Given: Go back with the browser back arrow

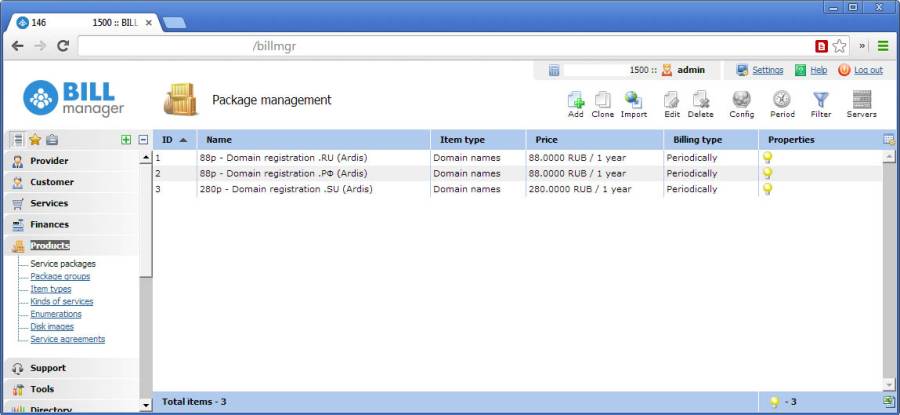Looking at the screenshot, I should coord(18,46).
